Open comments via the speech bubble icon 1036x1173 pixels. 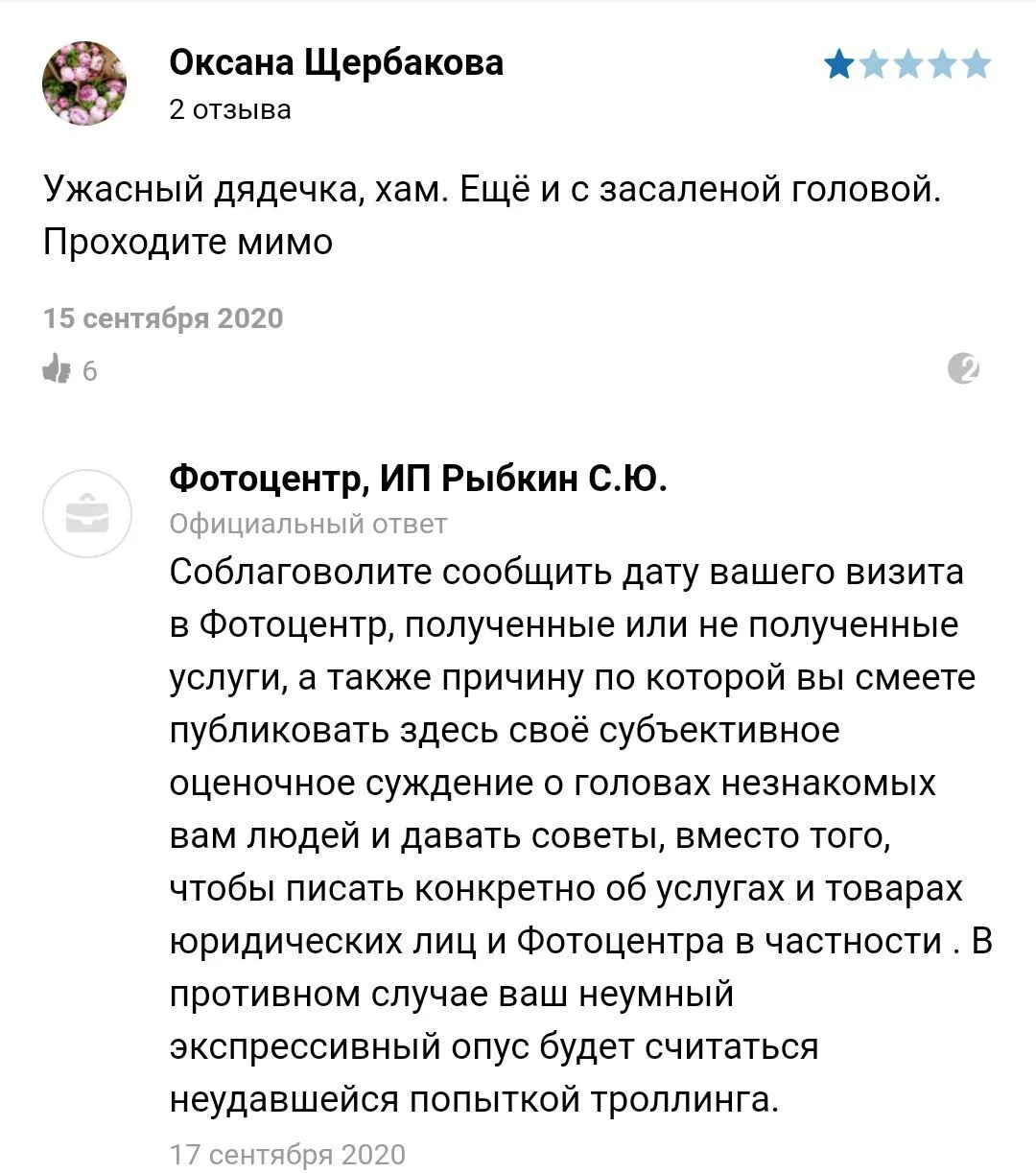pyautogui.click(x=962, y=368)
